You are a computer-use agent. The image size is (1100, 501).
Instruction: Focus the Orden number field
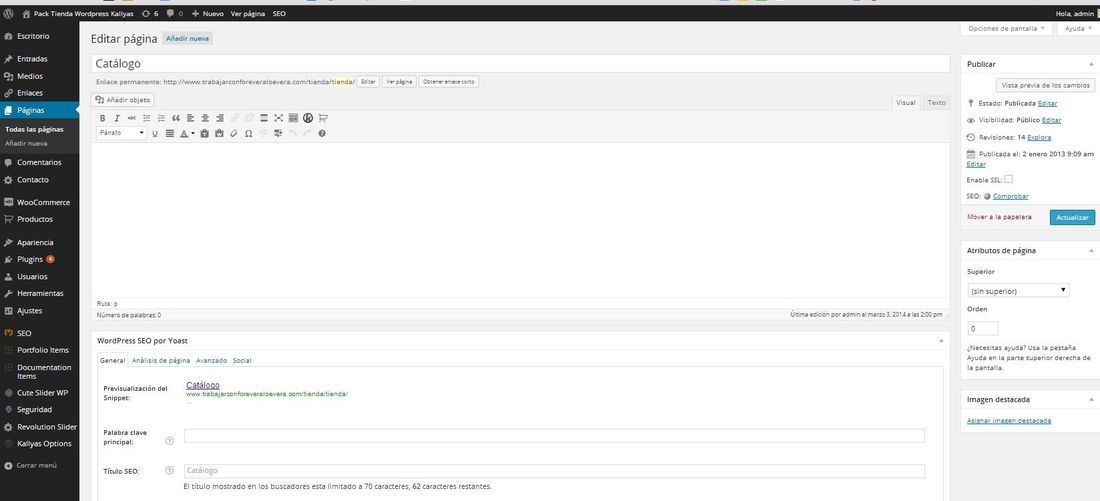pos(982,328)
